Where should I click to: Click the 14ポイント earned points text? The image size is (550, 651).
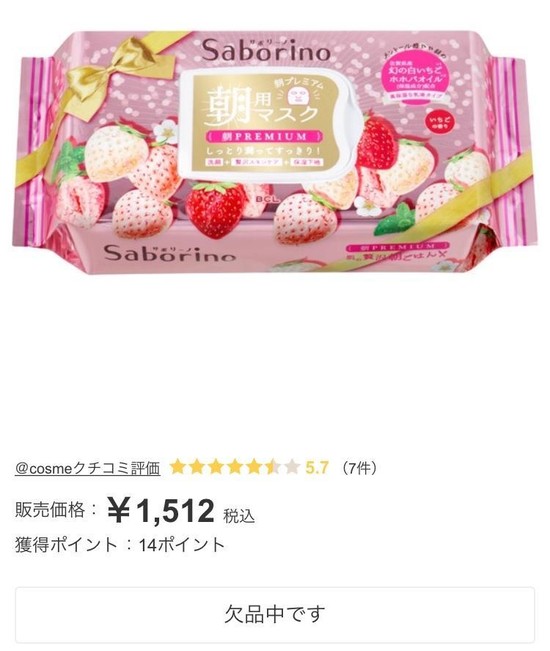point(182,545)
